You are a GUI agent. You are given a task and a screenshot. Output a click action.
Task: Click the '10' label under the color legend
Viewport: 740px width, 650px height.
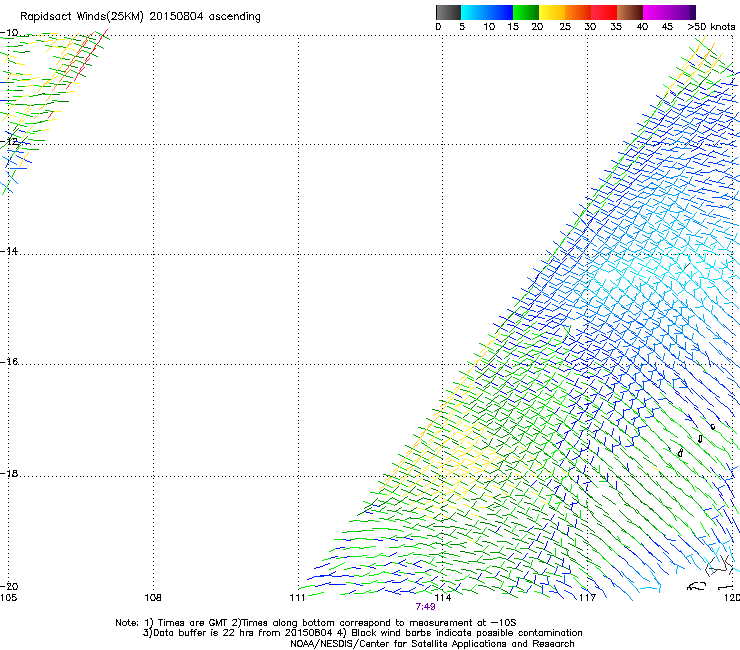point(489,27)
